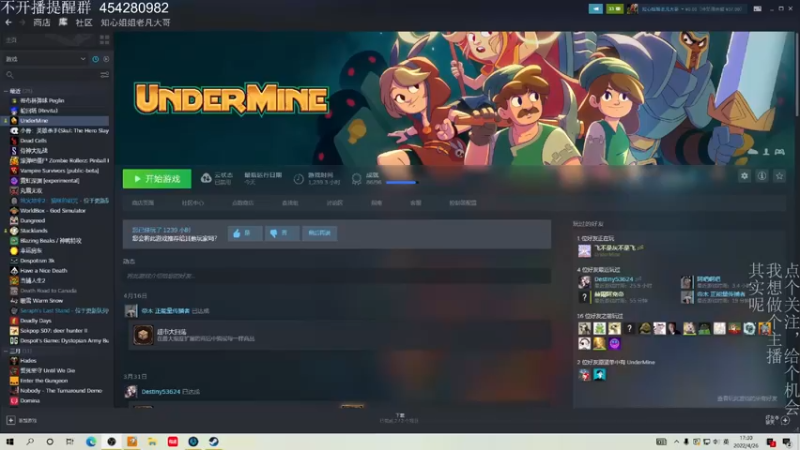Open the achievements ribbon icon
Image resolution: width=800 pixels, height=450 pixels.
coord(357,179)
